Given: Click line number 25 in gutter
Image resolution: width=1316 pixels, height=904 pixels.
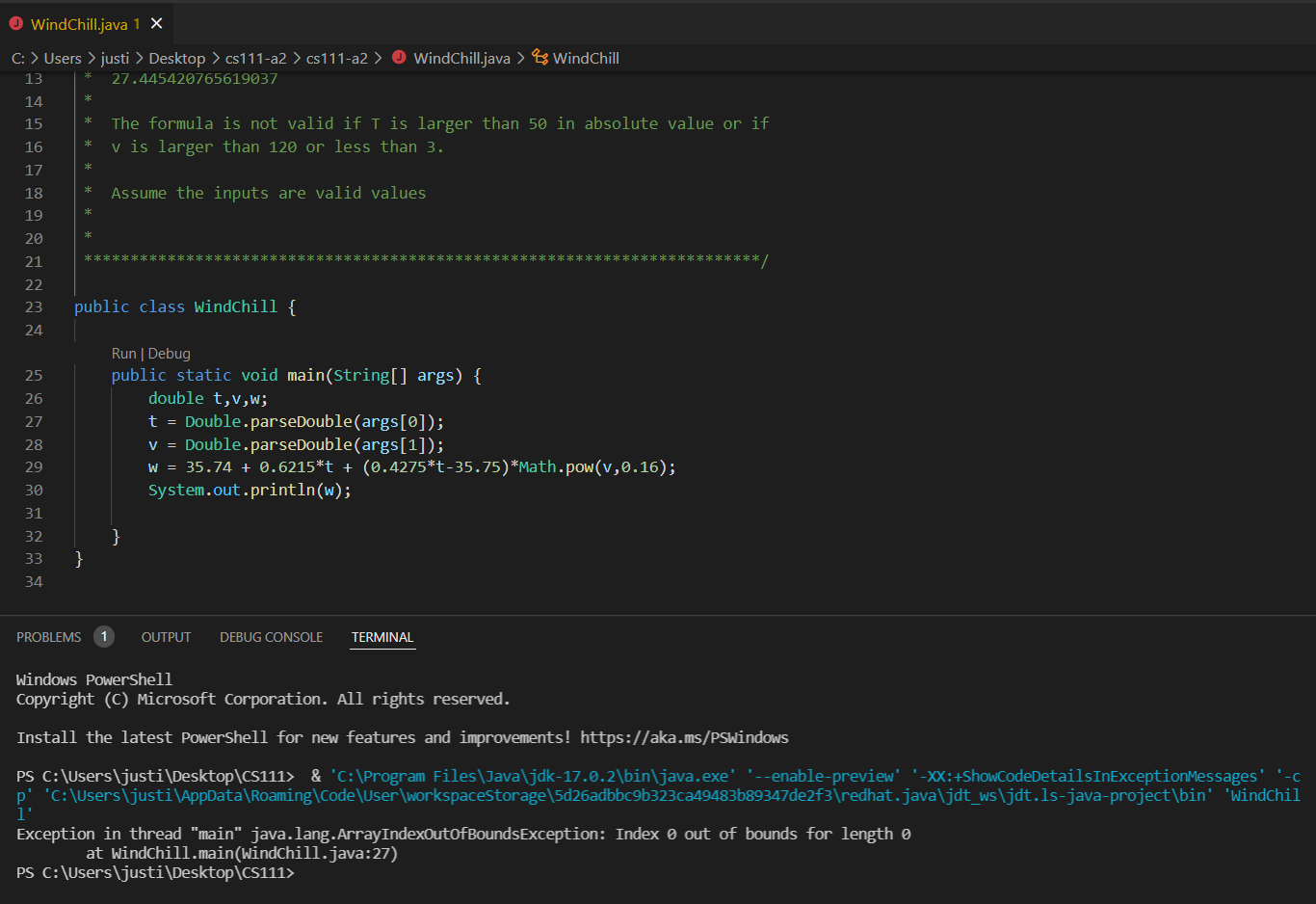Looking at the screenshot, I should (x=34, y=375).
